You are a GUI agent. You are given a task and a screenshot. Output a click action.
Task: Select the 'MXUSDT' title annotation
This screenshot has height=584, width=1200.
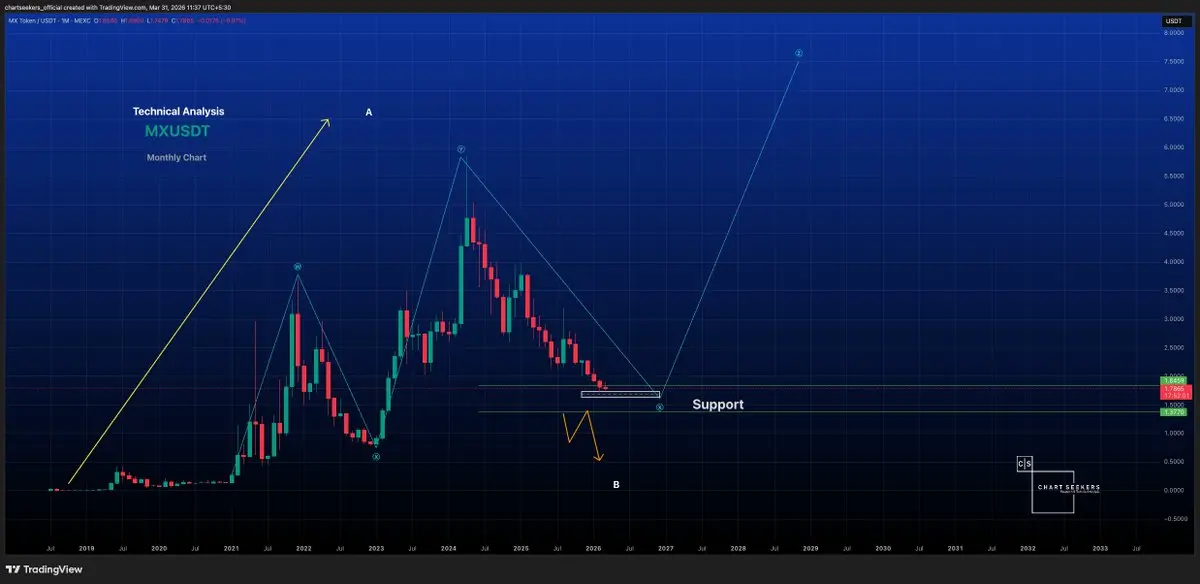click(177, 131)
